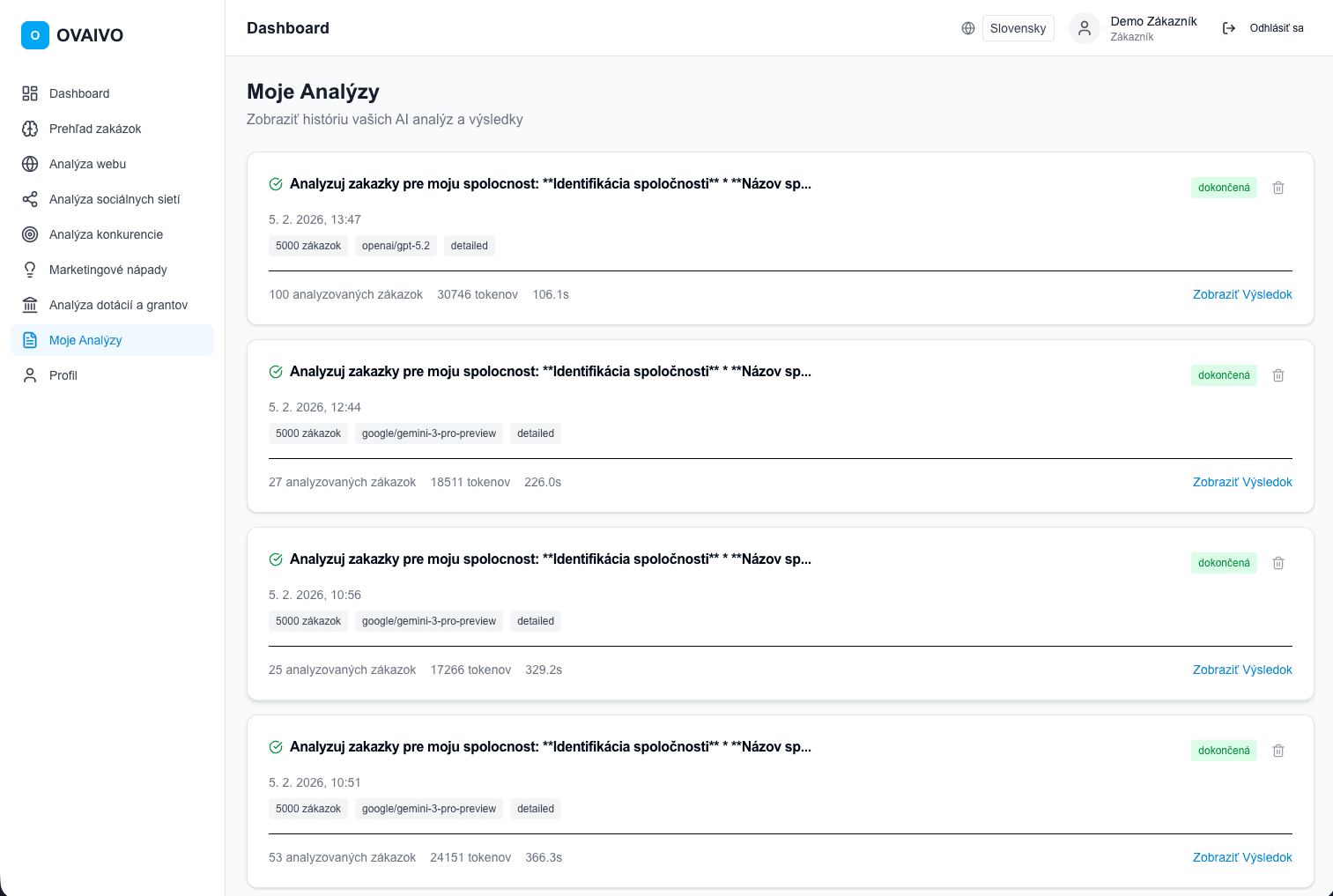
Task: Click the globe language icon
Action: coord(968,28)
